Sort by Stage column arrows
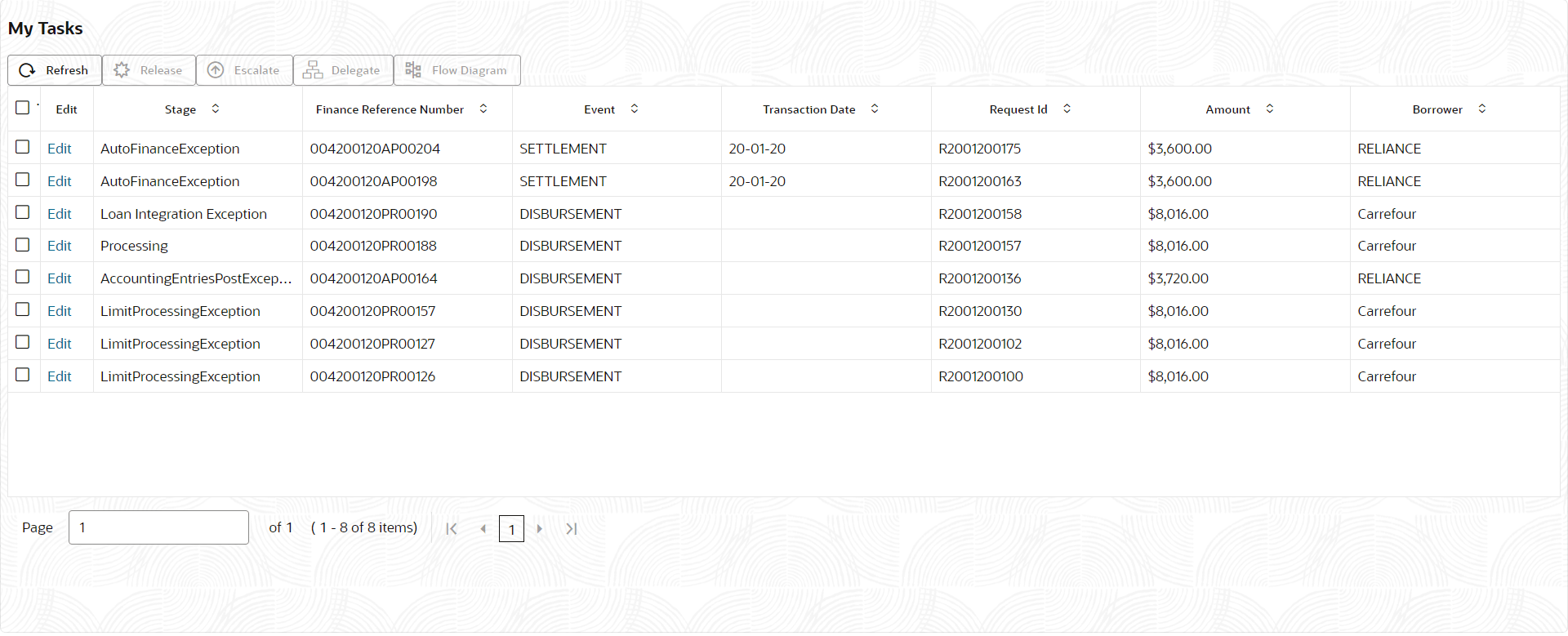This screenshot has height=636, width=1568. point(216,109)
